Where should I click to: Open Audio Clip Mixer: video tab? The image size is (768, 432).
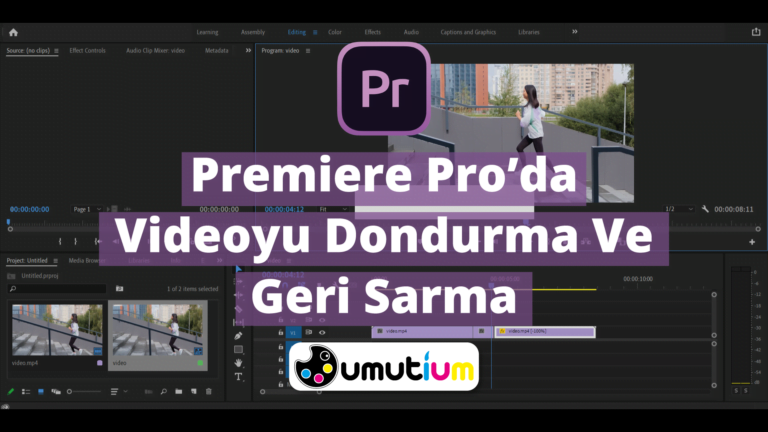155,50
